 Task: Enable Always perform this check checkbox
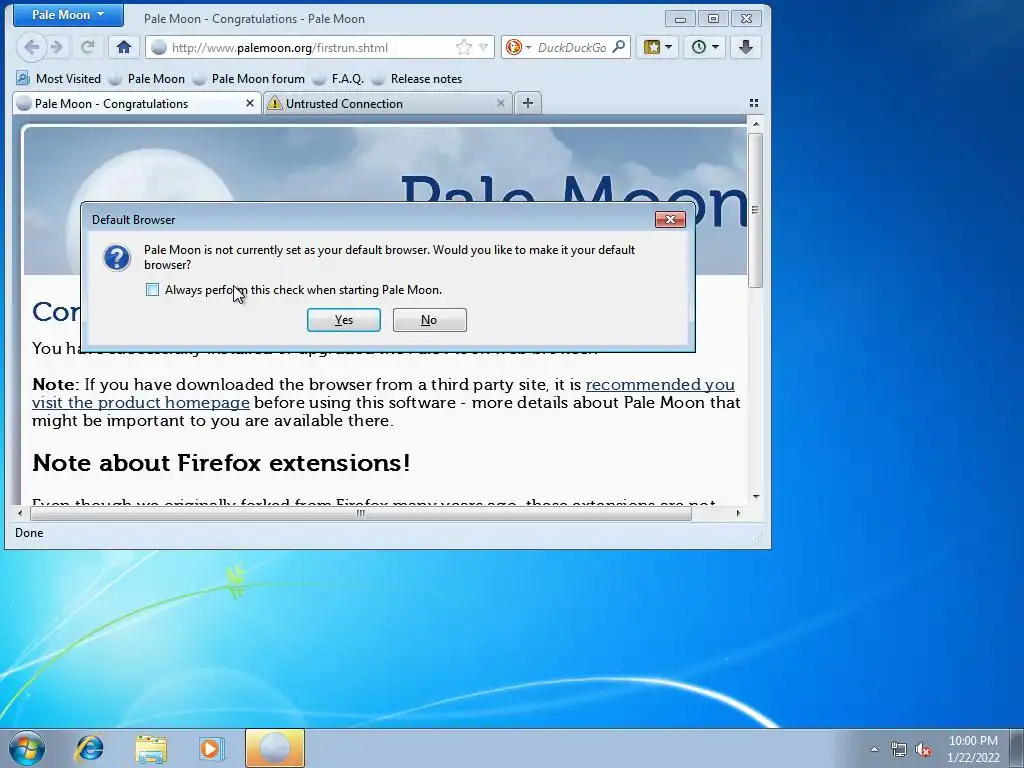(x=152, y=289)
